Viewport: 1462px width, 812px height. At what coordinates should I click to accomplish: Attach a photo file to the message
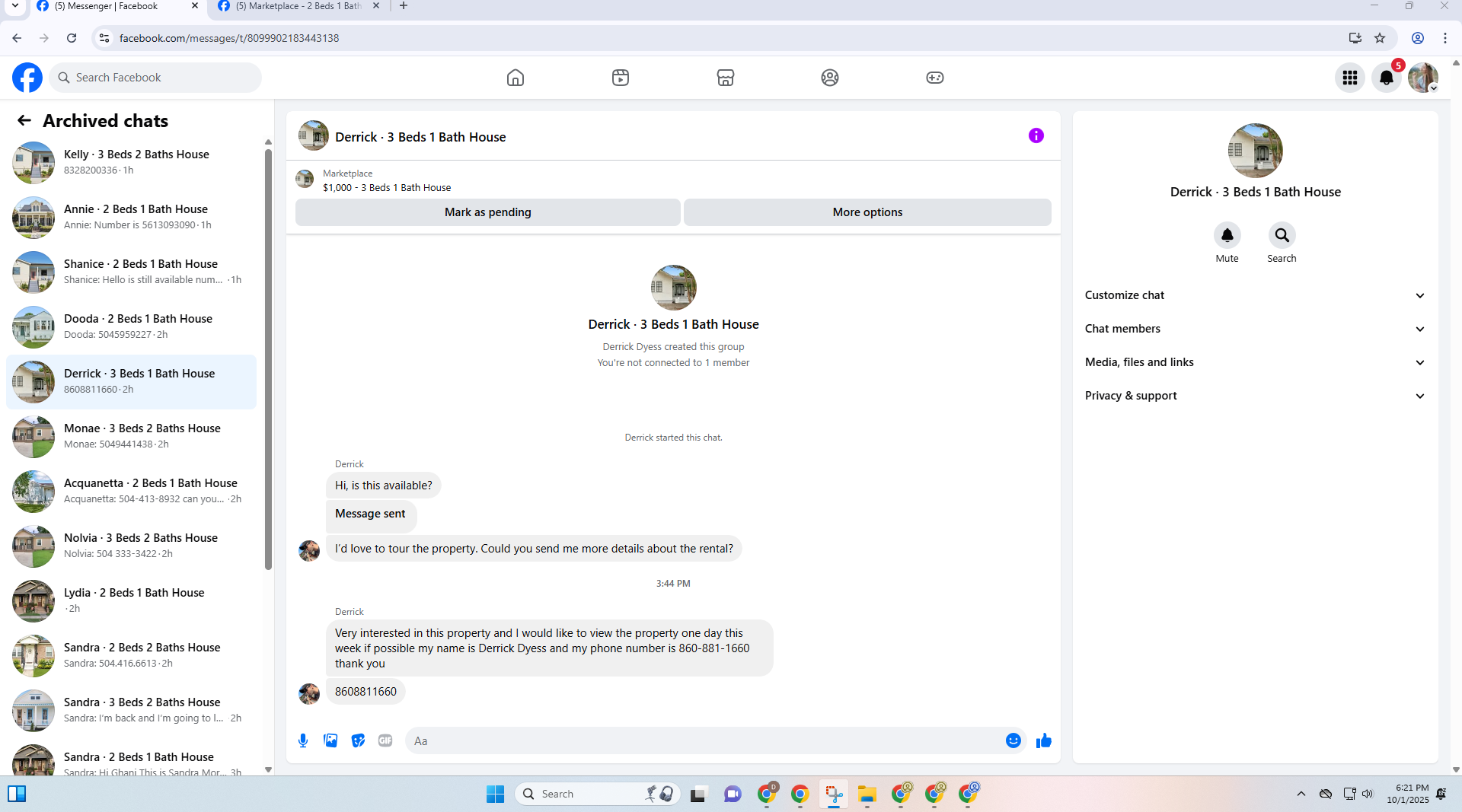[x=330, y=740]
